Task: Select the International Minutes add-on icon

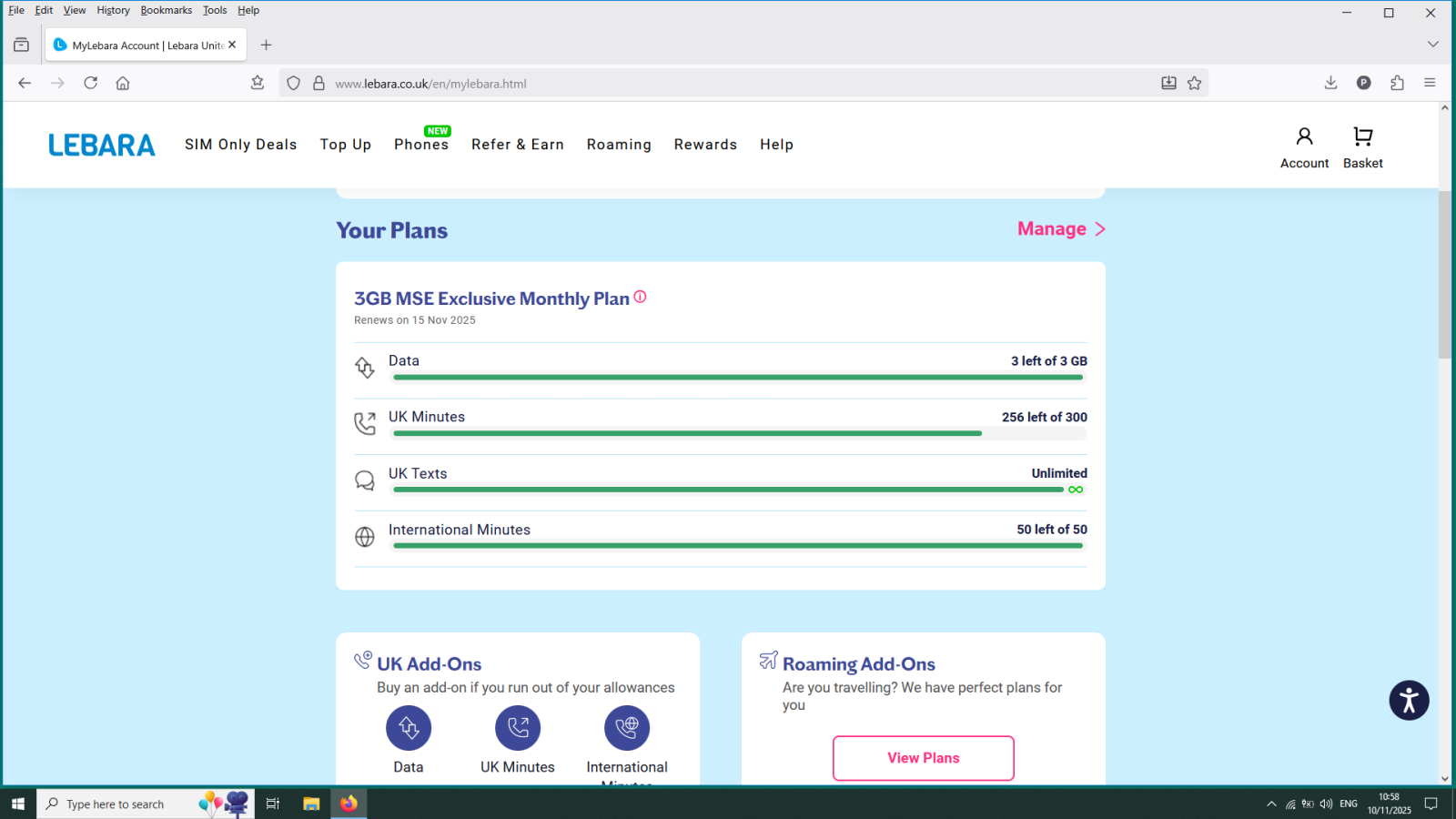Action: click(x=627, y=728)
